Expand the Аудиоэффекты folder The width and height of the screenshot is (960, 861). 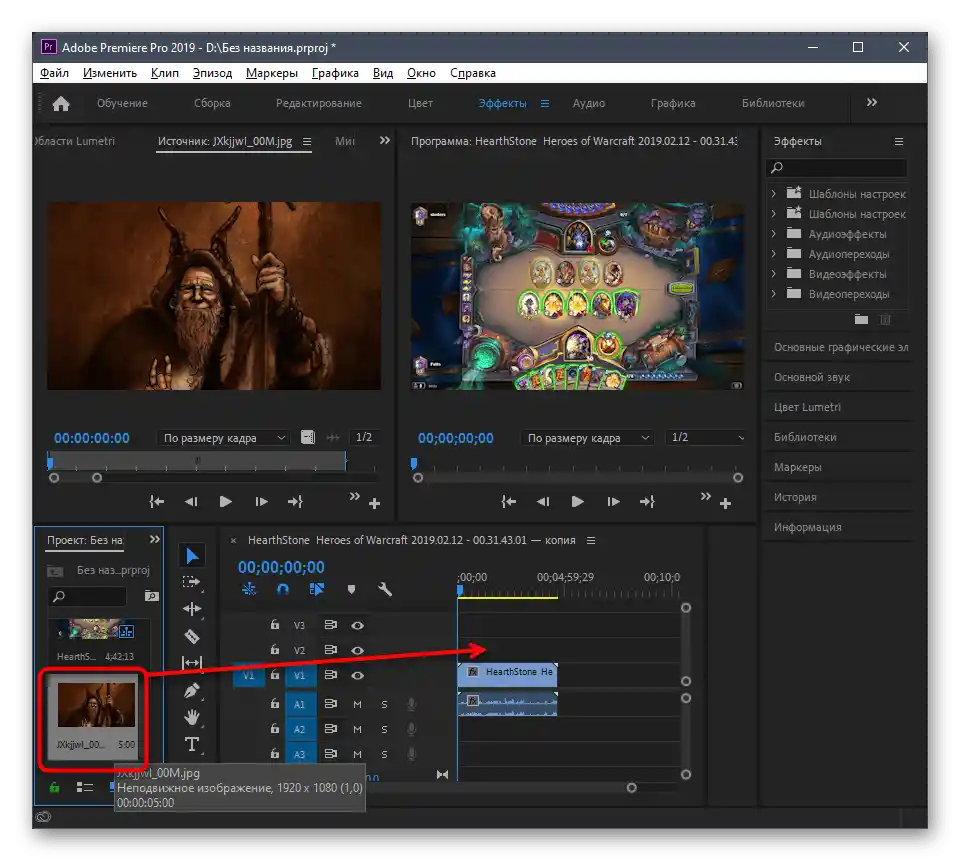(775, 234)
